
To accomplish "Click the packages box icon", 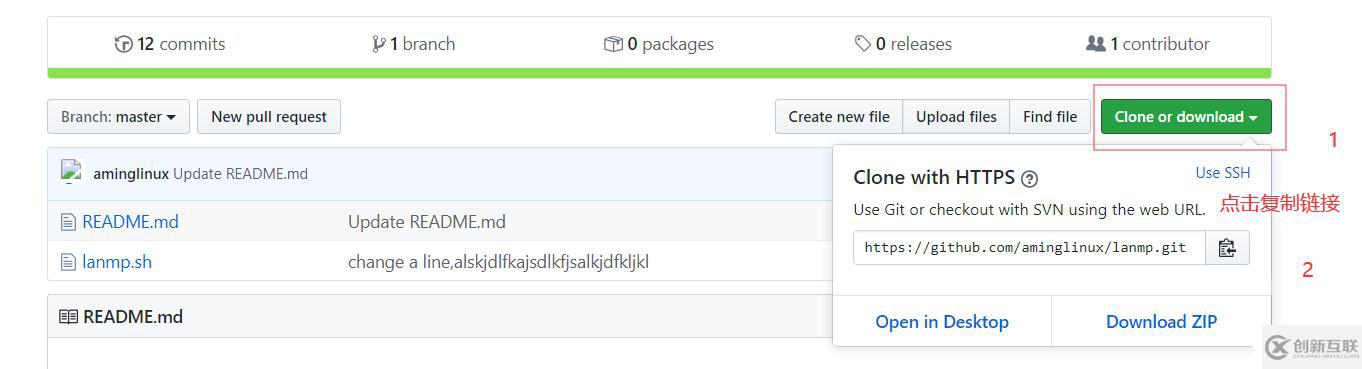I will (613, 44).
